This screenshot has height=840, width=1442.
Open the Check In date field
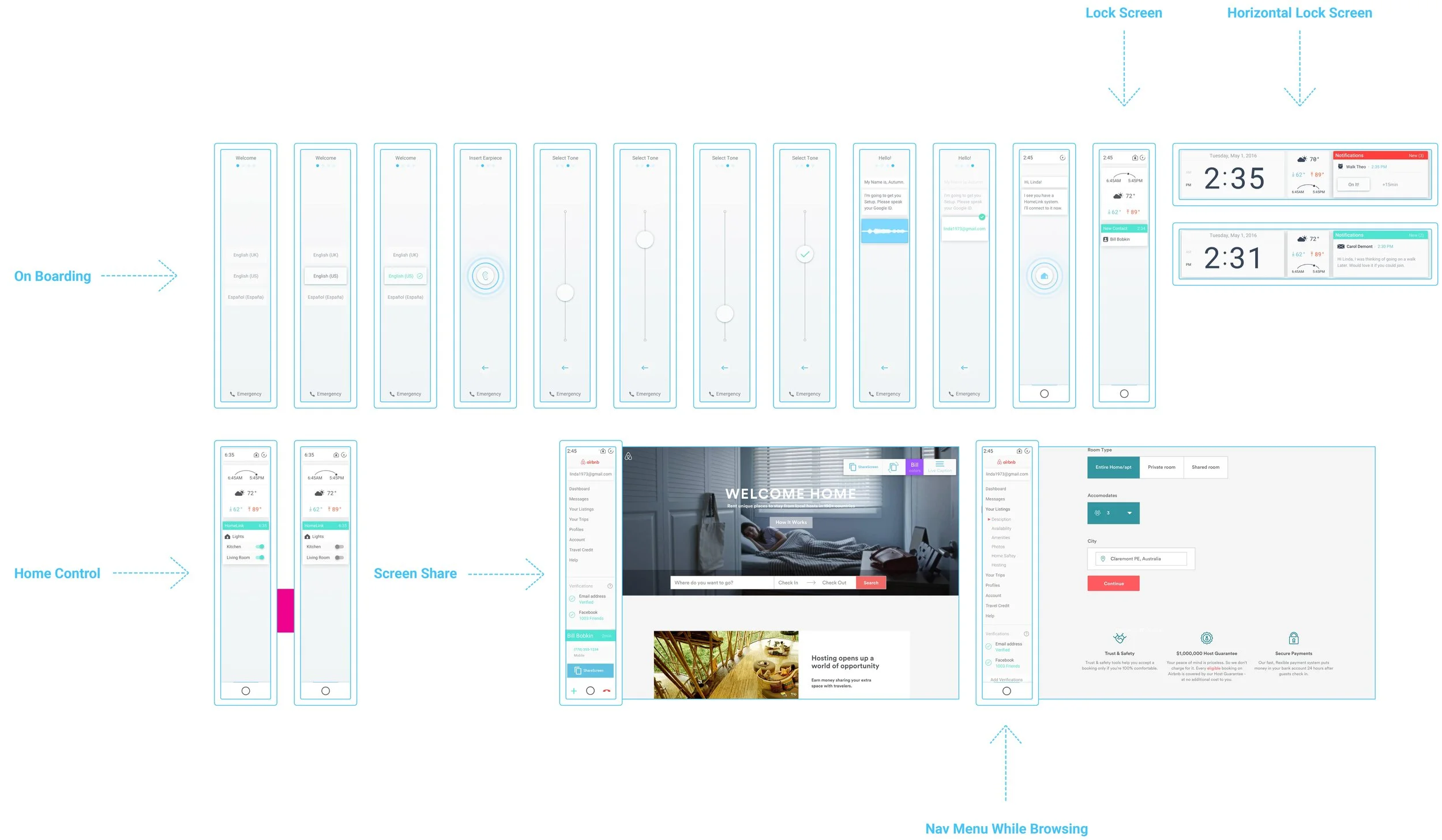click(788, 583)
